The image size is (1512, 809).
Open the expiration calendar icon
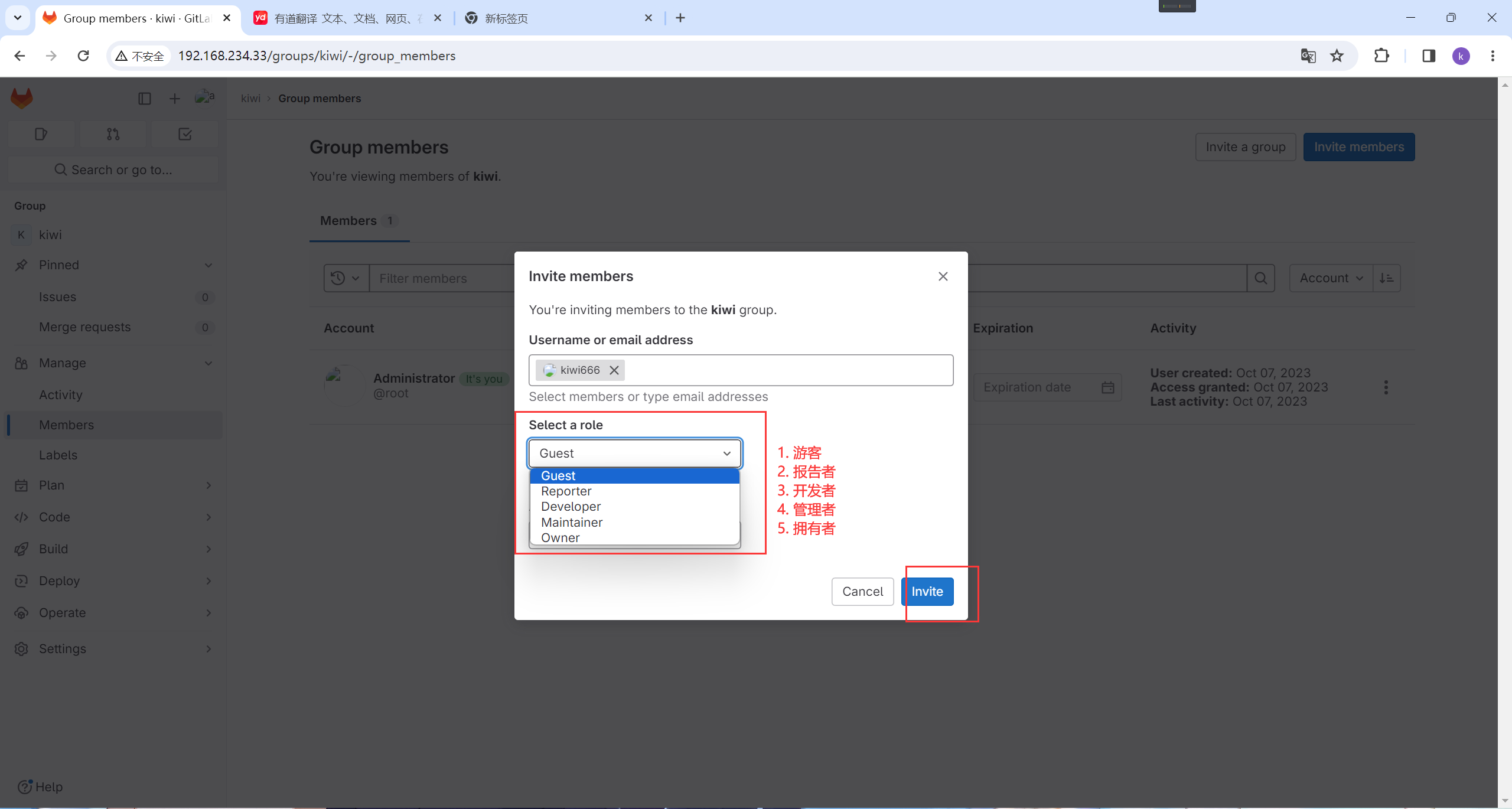tap(1108, 387)
